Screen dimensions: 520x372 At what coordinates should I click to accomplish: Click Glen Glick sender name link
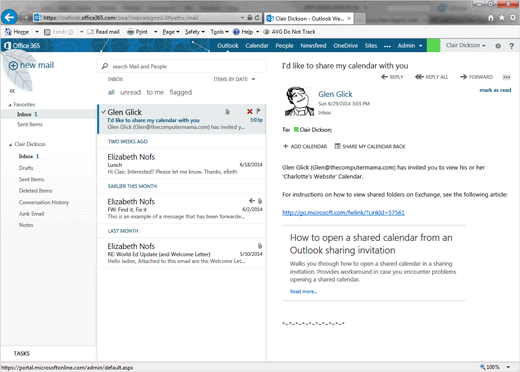335,94
